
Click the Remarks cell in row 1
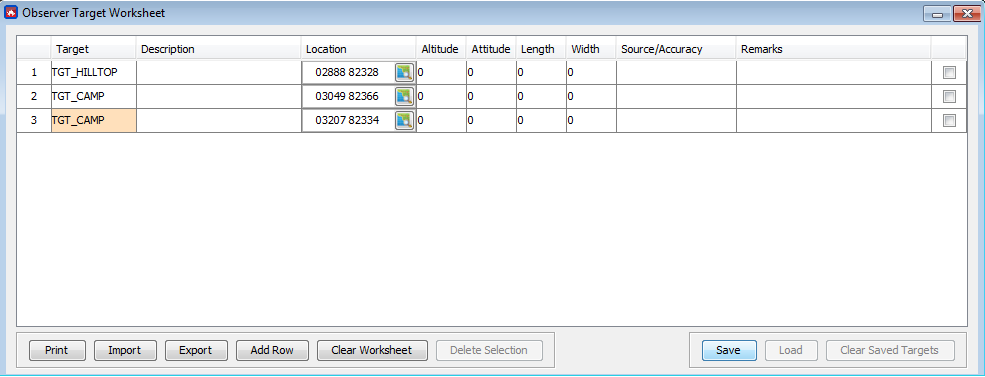pyautogui.click(x=834, y=73)
